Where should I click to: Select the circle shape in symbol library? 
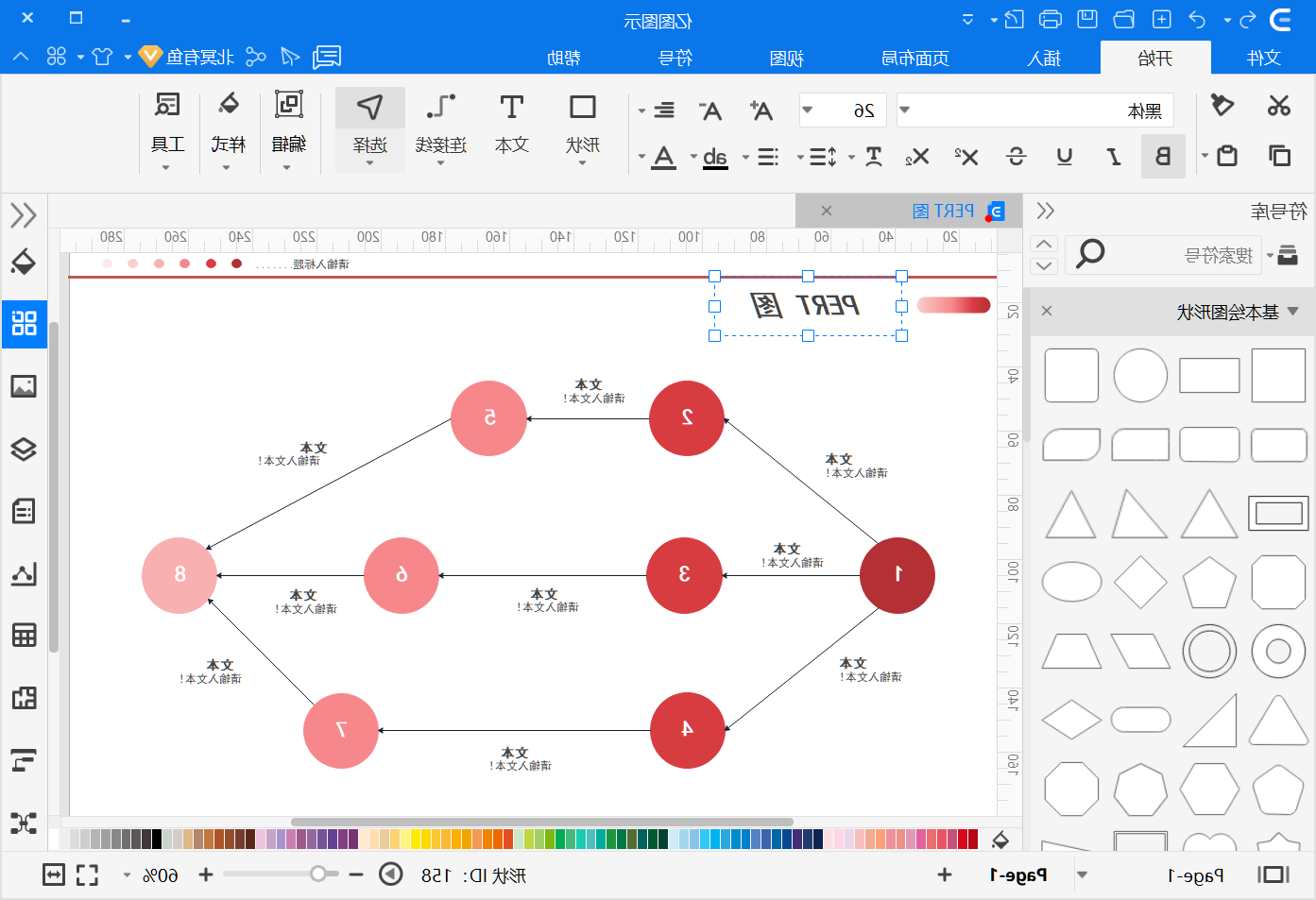coord(1140,375)
